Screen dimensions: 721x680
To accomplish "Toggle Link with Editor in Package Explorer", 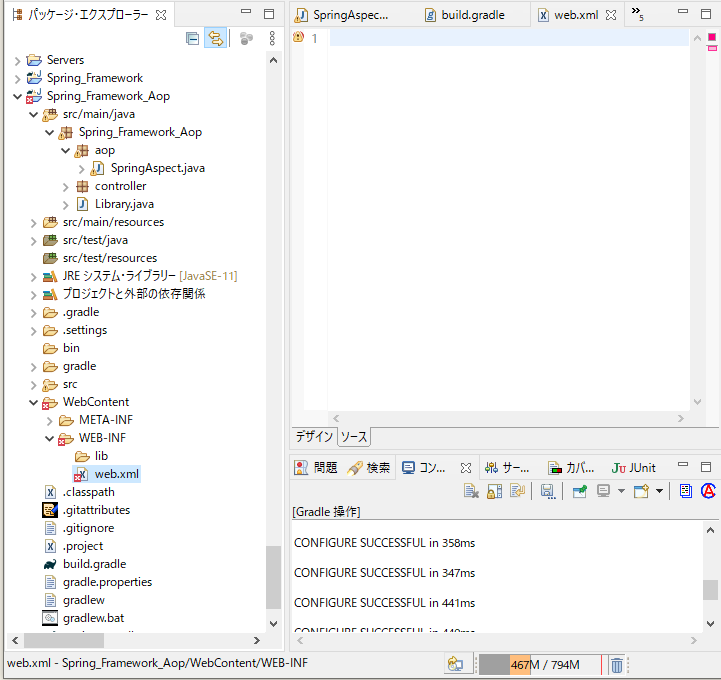I will point(215,39).
